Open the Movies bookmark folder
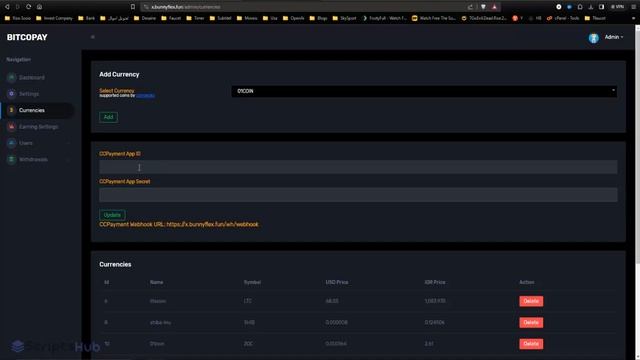This screenshot has height=360, width=640. pyautogui.click(x=247, y=18)
